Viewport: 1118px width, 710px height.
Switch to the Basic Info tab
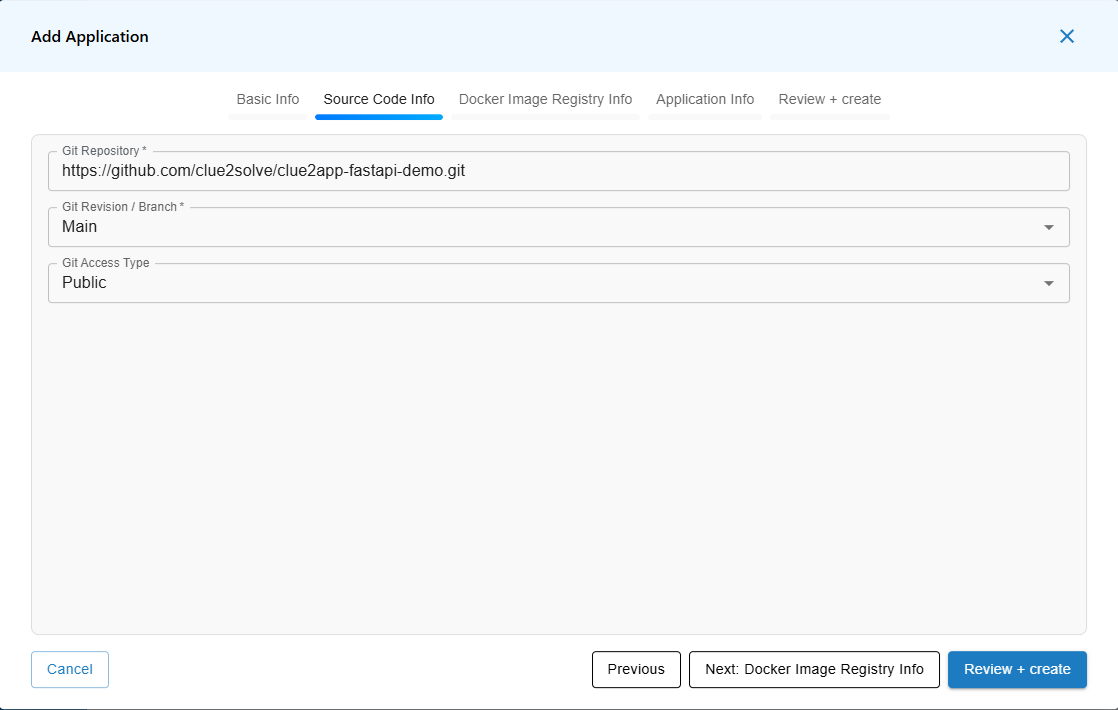click(x=268, y=100)
